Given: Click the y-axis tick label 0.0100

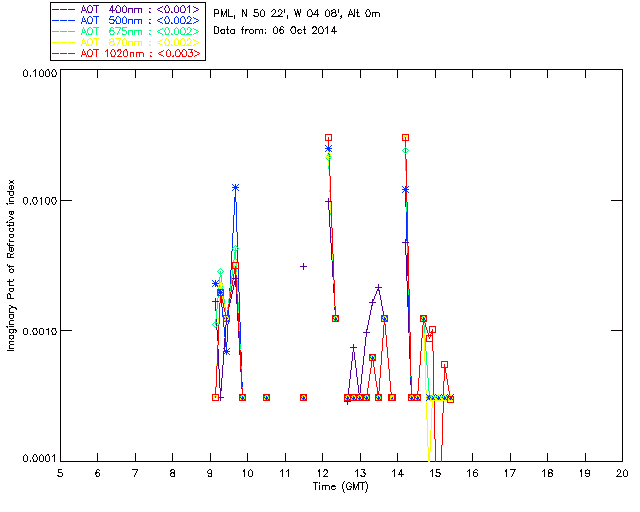Looking at the screenshot, I should pyautogui.click(x=39, y=201).
